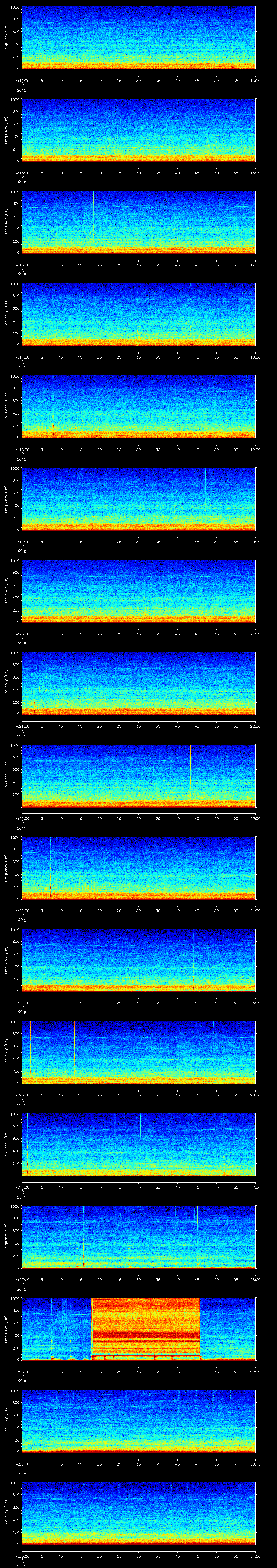Click Frequency (Hz) axis label of 4:28:00 panel
277x1568 pixels.
6,1328
